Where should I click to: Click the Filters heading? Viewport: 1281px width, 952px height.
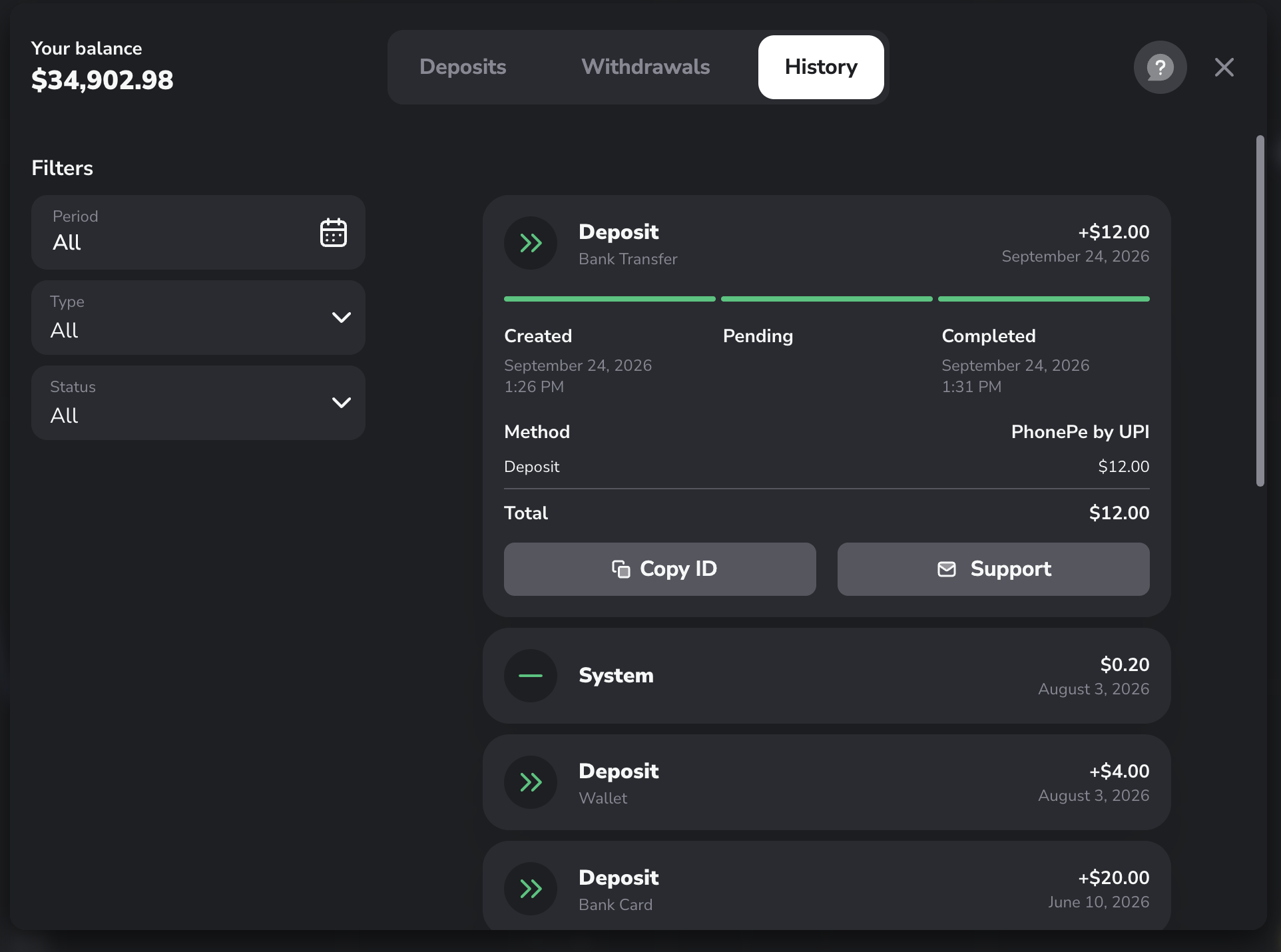coord(63,168)
